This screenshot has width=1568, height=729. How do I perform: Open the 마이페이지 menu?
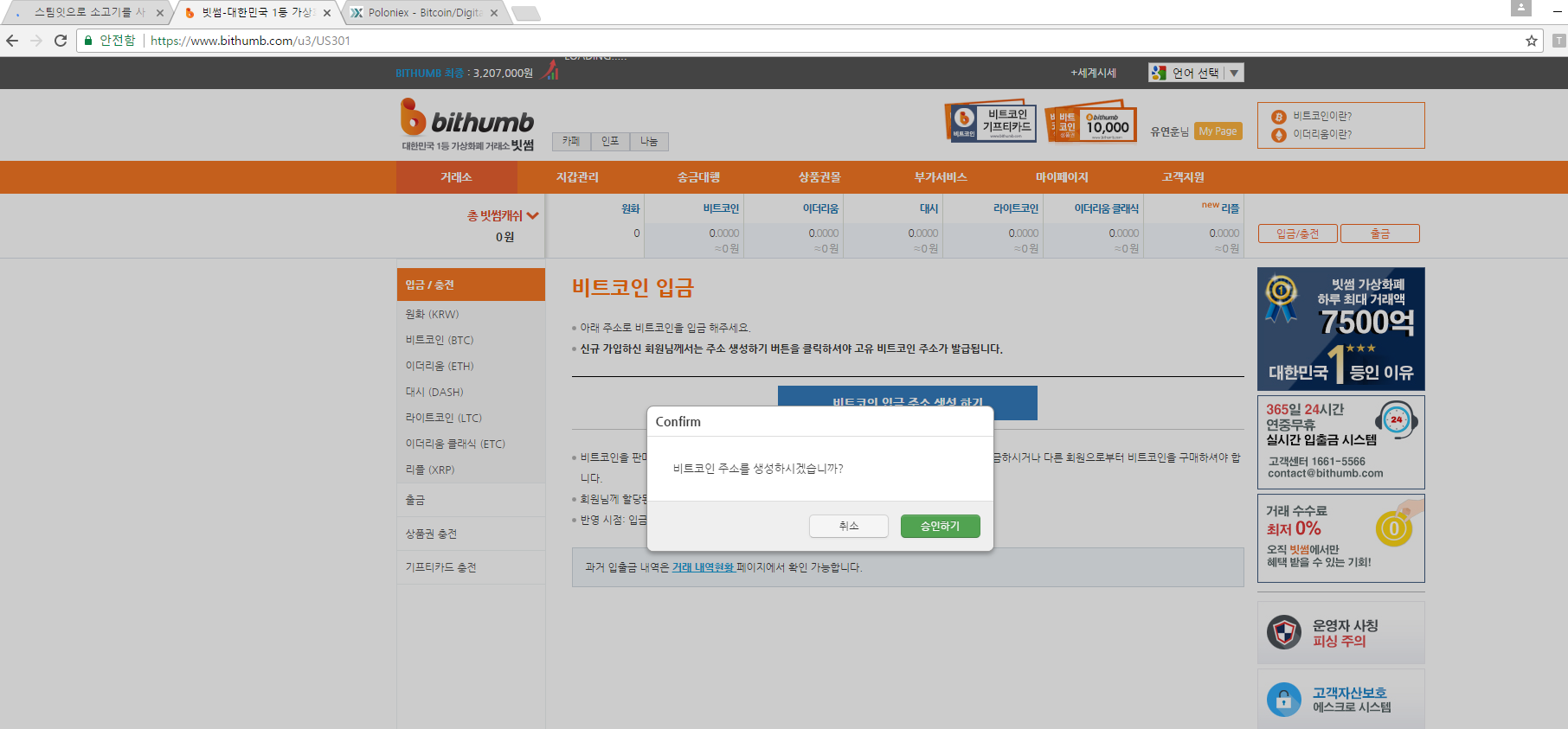click(x=1062, y=177)
